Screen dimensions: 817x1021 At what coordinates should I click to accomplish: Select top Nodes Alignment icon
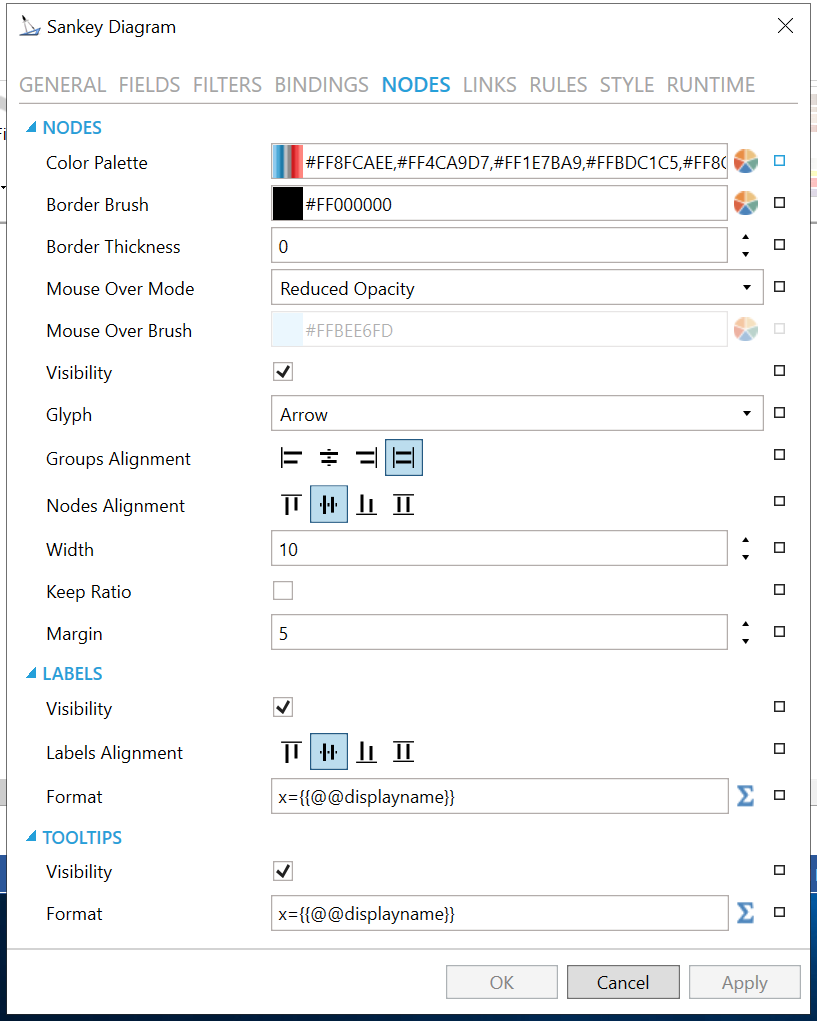click(x=291, y=505)
